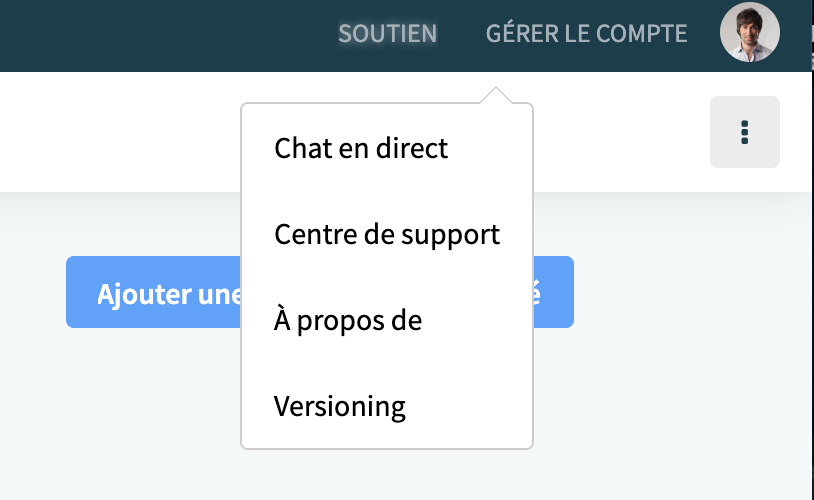This screenshot has height=500, width=814.
Task: Expand account management from GÉRER LE COMPTE
Action: coord(586,34)
